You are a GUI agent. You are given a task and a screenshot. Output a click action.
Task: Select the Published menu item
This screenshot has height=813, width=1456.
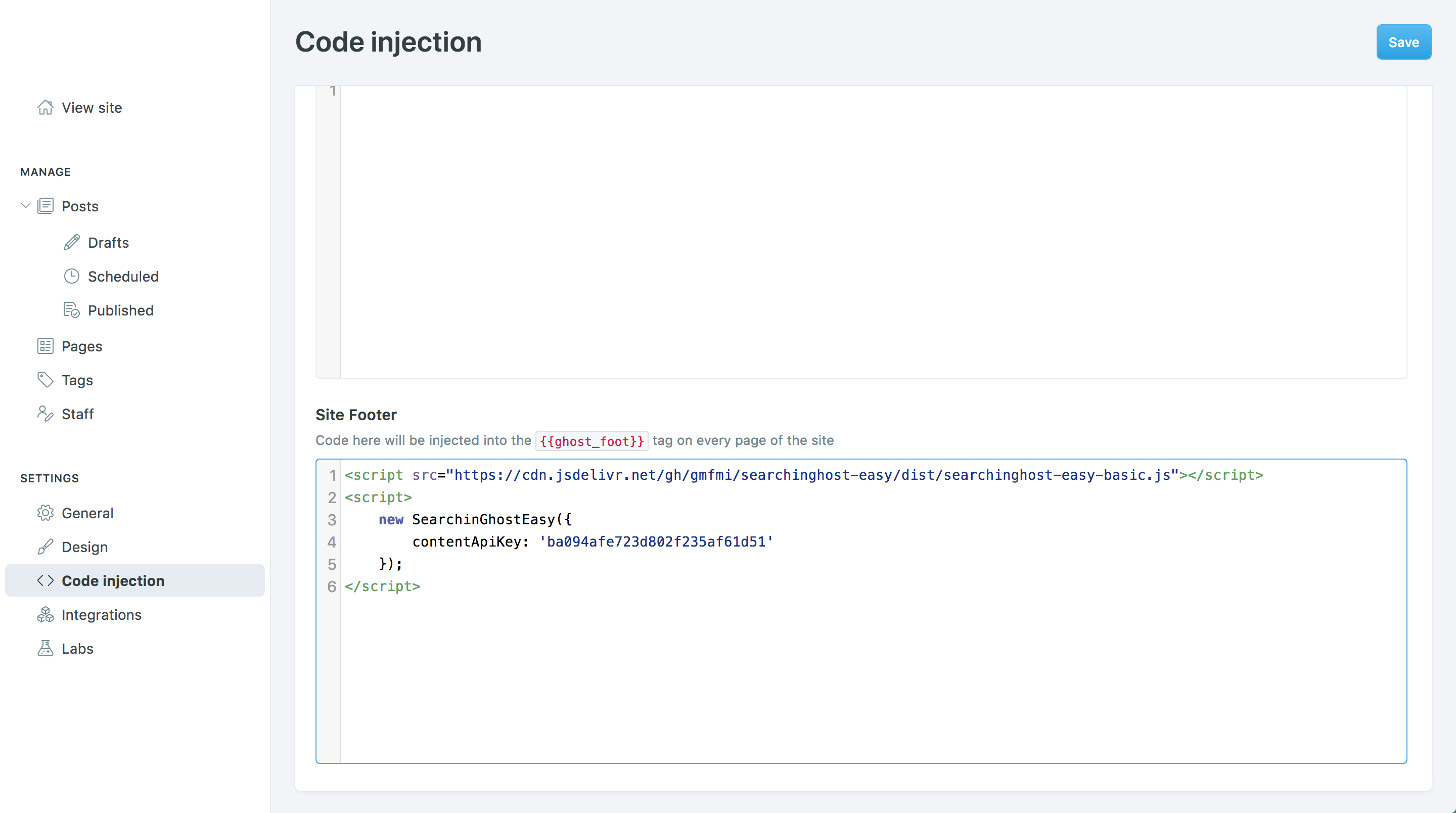tap(120, 310)
